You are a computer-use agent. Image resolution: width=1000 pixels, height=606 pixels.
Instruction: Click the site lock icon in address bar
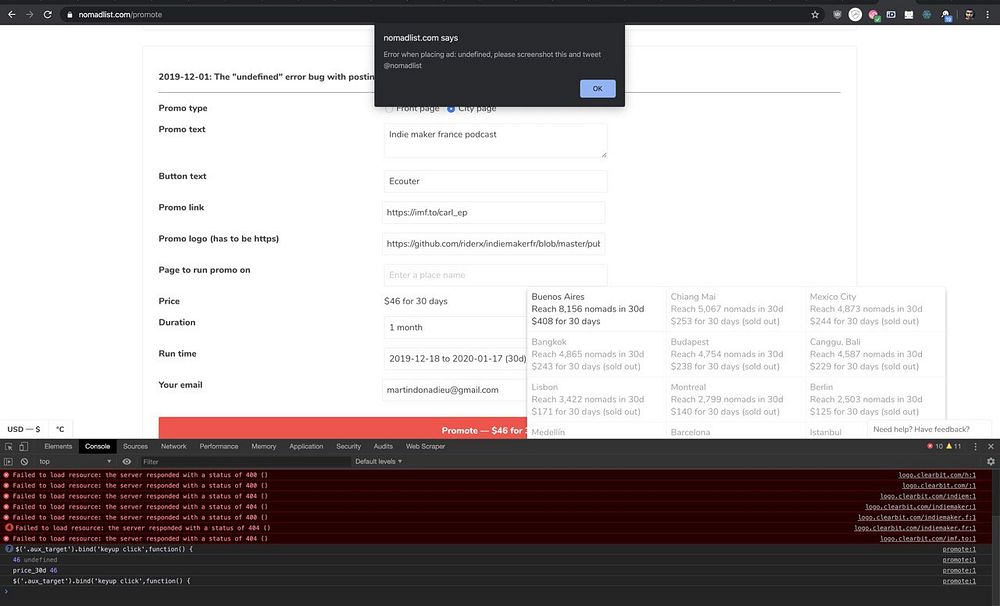click(70, 14)
